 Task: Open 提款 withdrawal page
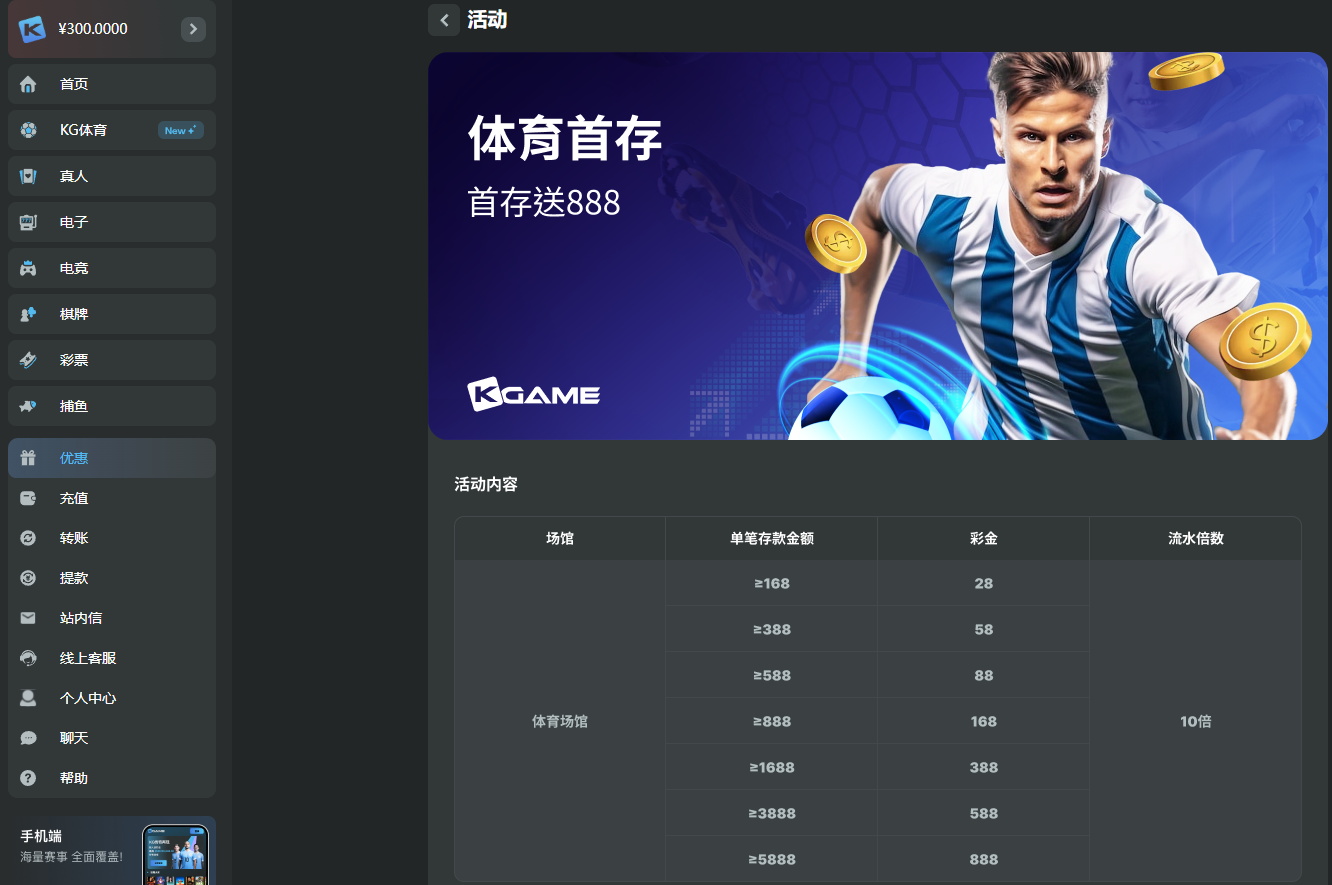click(112, 578)
